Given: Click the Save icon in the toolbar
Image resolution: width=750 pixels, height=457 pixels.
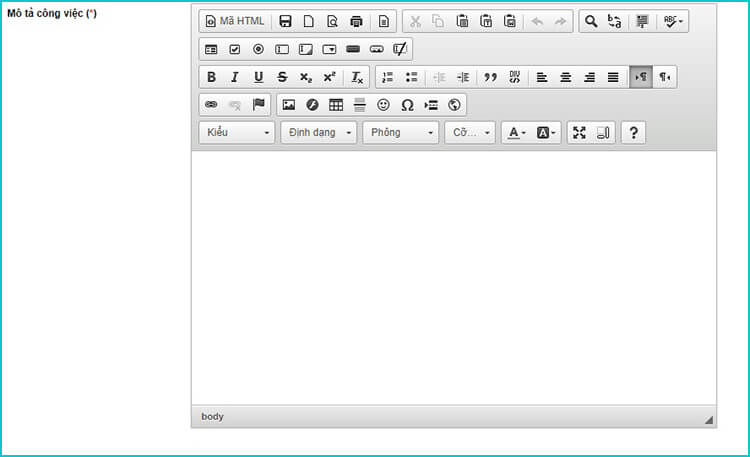Looking at the screenshot, I should coord(286,21).
